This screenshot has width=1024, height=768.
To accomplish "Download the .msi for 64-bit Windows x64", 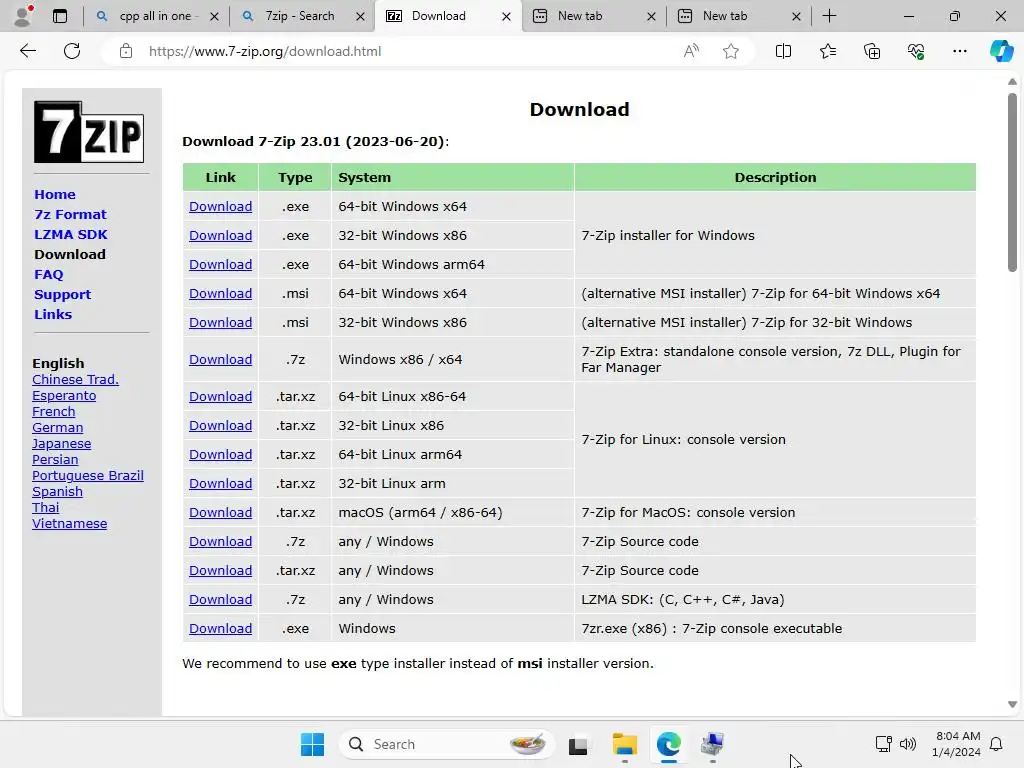I will (220, 293).
